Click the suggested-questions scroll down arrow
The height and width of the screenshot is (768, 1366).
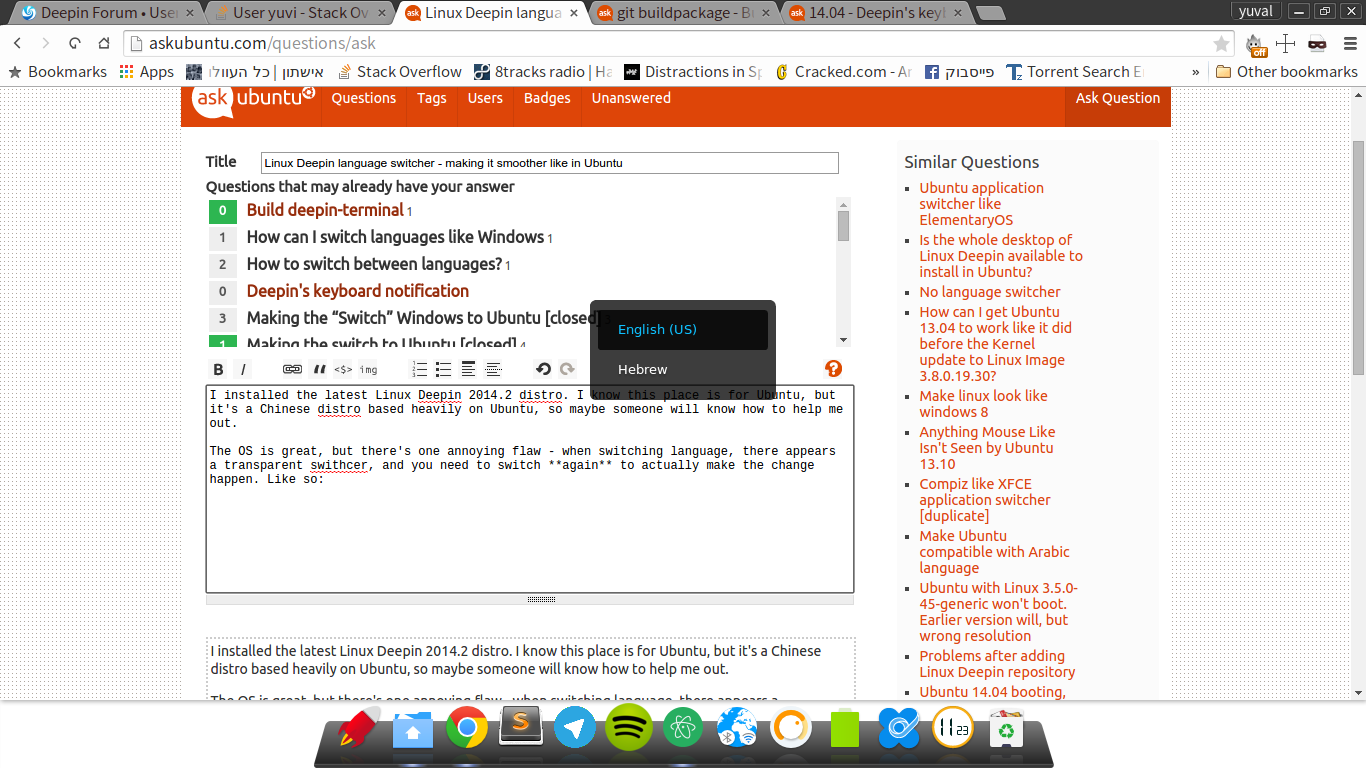pos(843,340)
